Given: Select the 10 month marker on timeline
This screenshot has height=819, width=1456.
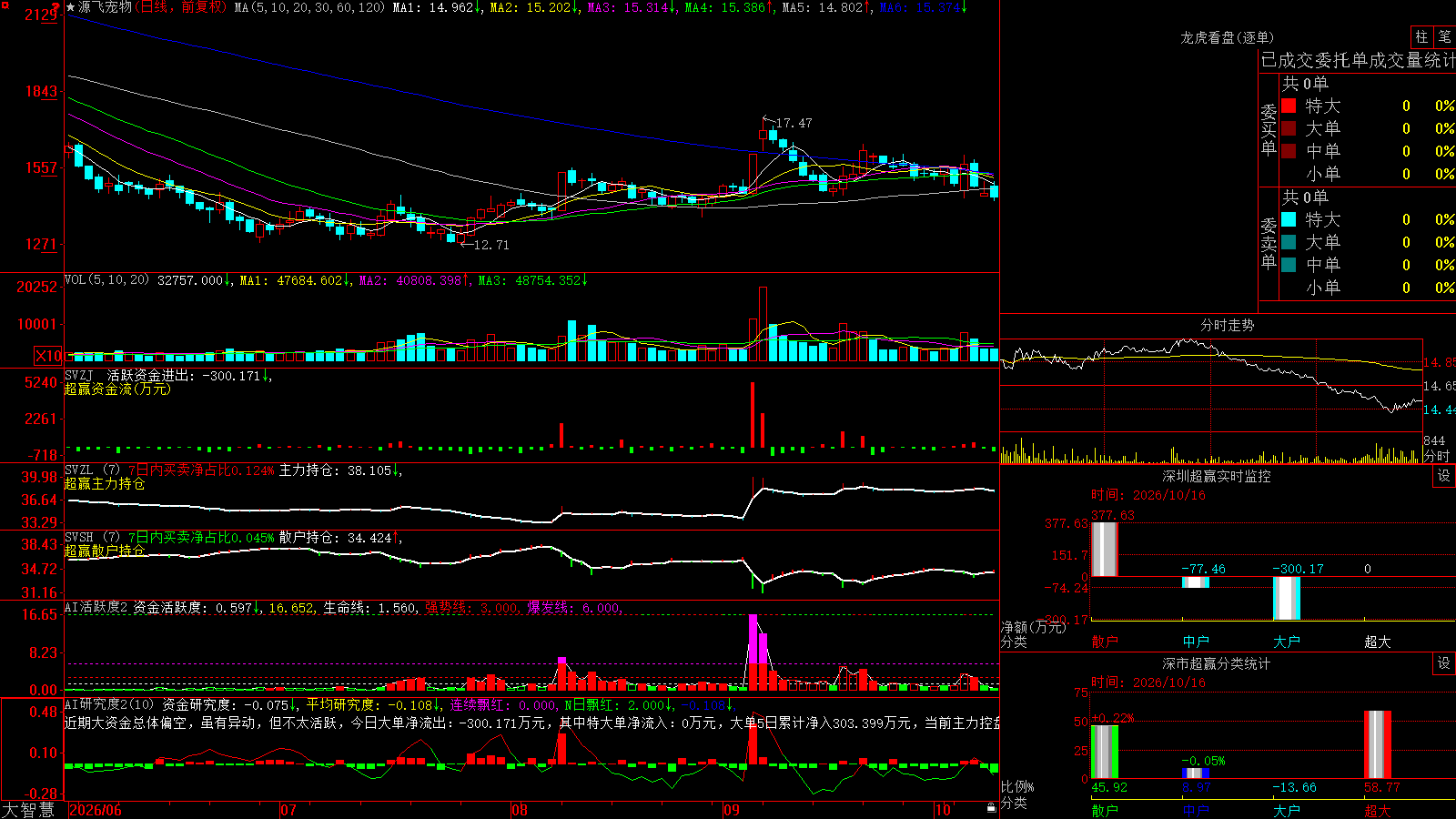Looking at the screenshot, I should pyautogui.click(x=943, y=810).
